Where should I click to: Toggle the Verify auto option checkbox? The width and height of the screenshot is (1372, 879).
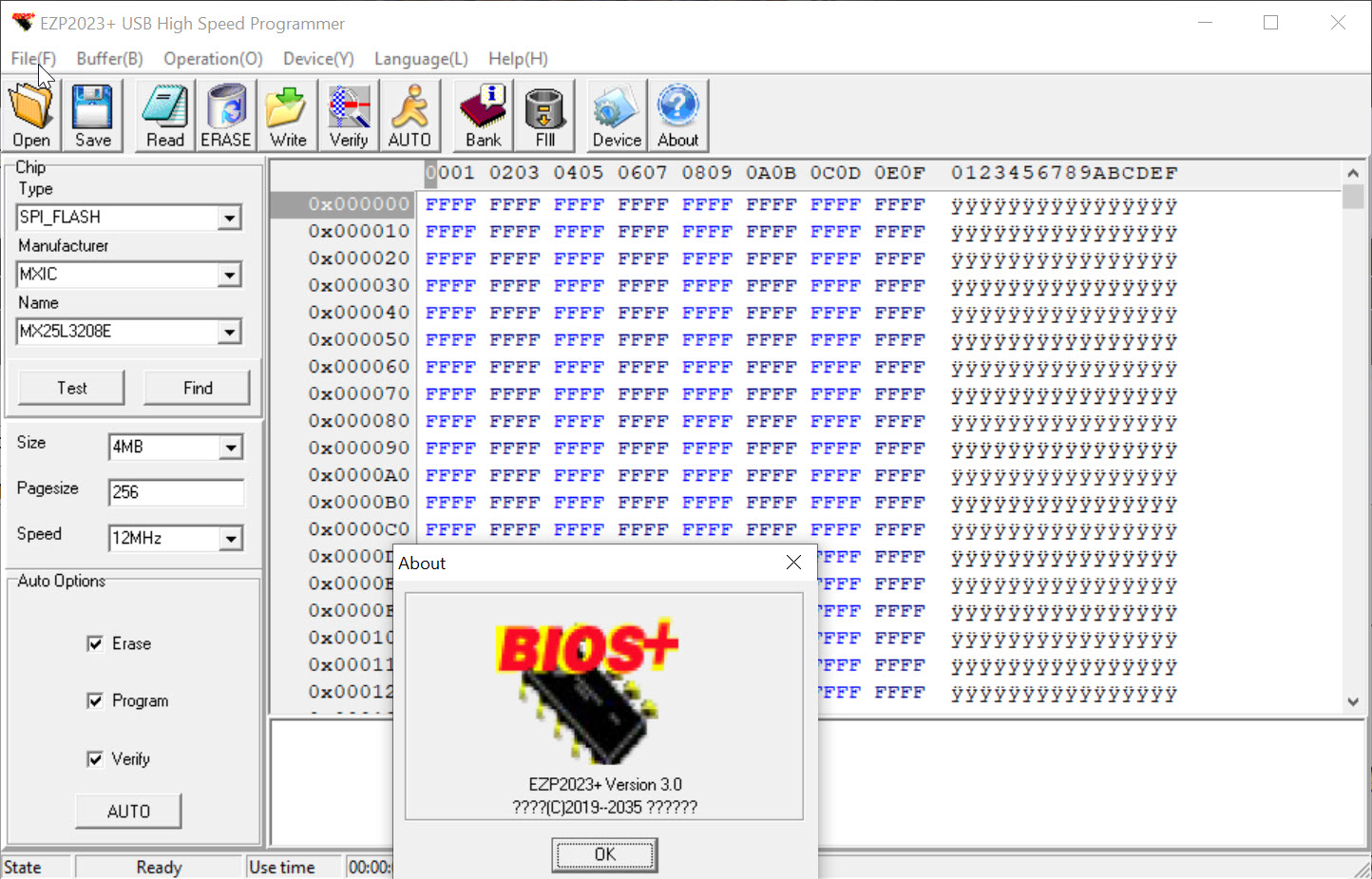tap(95, 759)
